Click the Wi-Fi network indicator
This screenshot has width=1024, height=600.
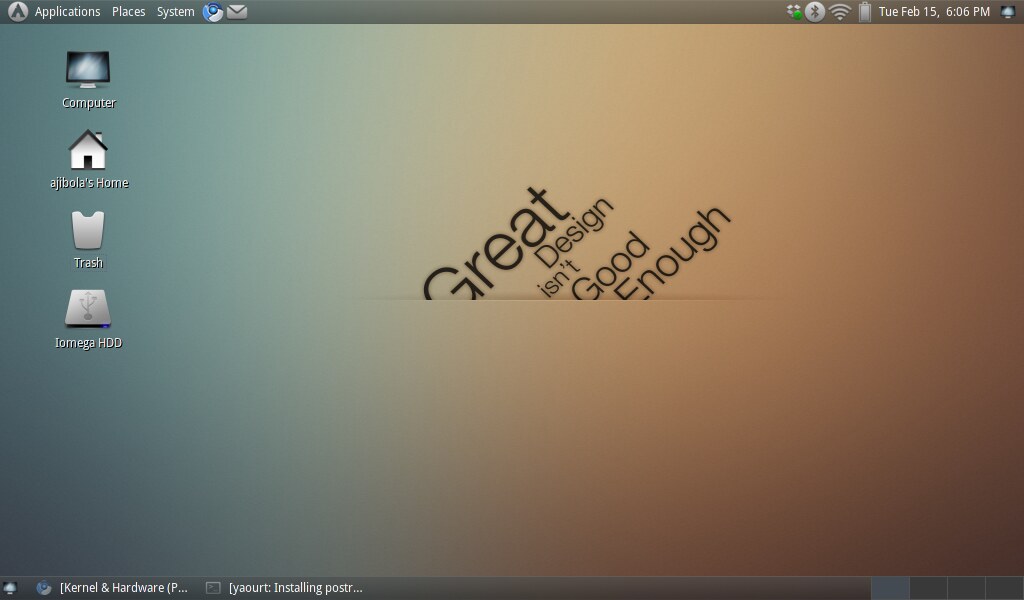840,12
